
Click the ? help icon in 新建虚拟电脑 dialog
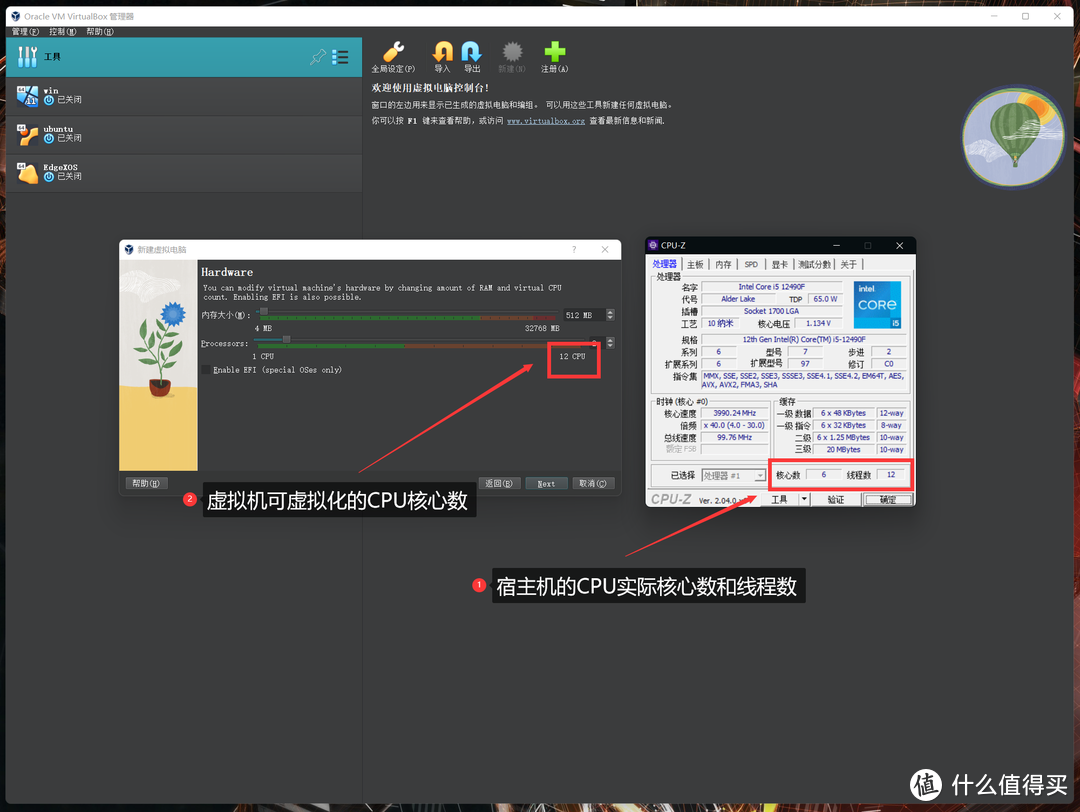pos(574,249)
